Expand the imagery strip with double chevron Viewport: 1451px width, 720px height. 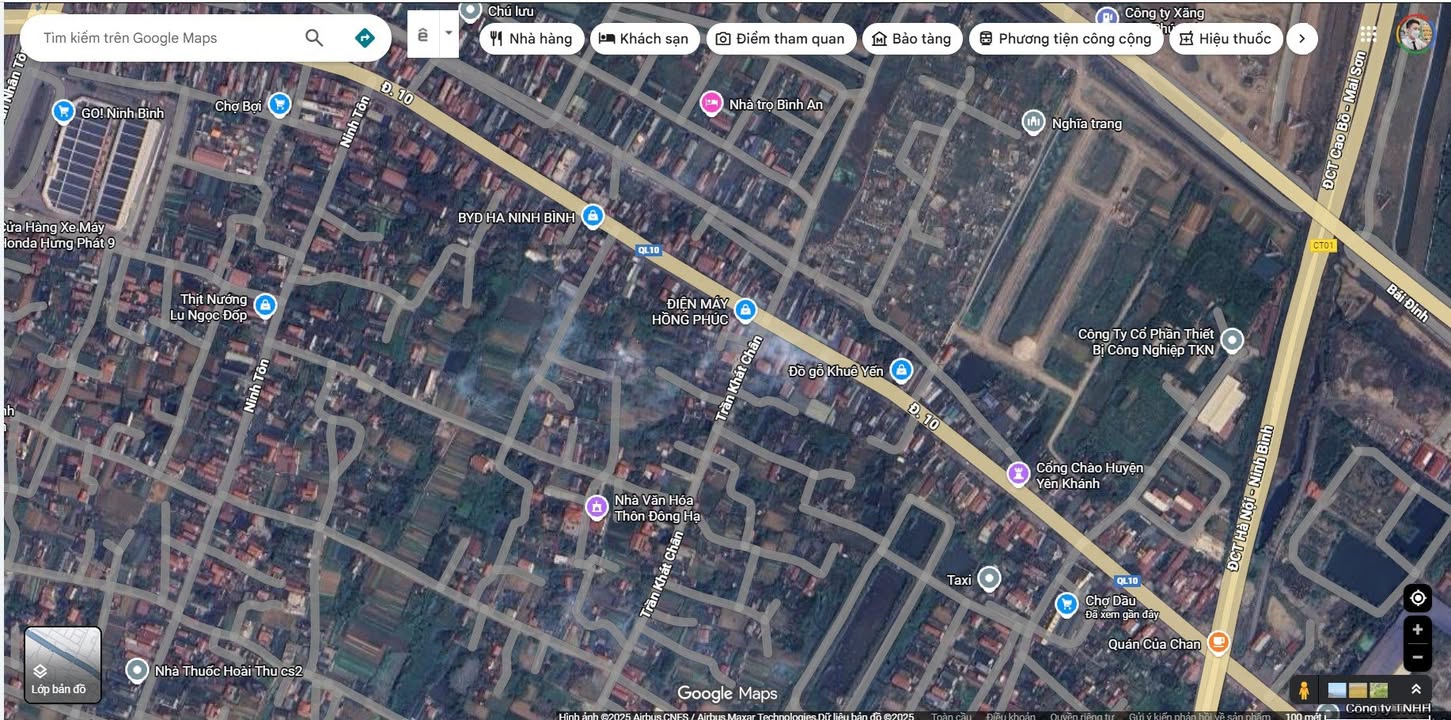(x=1416, y=690)
